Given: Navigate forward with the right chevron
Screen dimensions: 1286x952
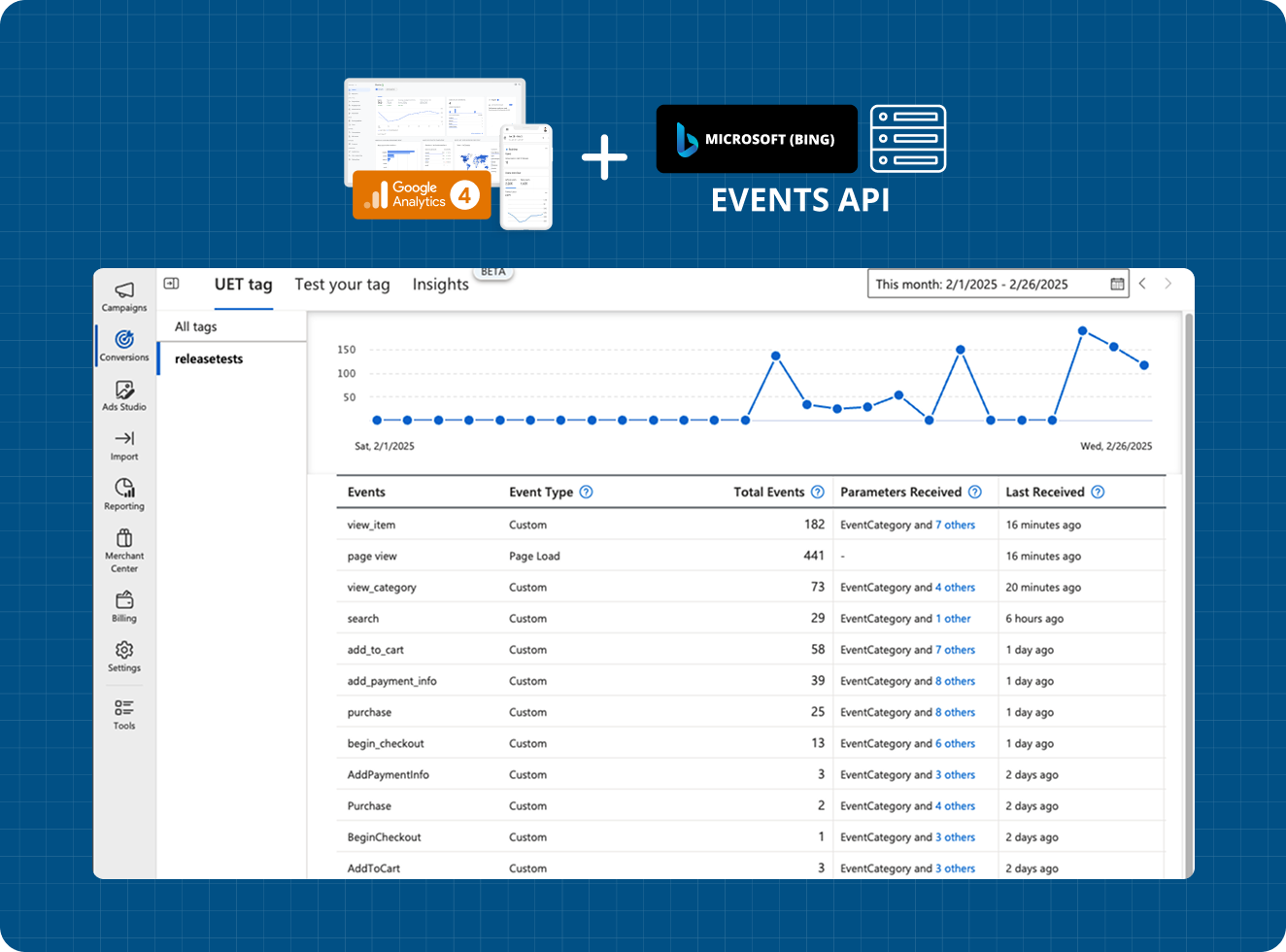Looking at the screenshot, I should (x=1168, y=284).
